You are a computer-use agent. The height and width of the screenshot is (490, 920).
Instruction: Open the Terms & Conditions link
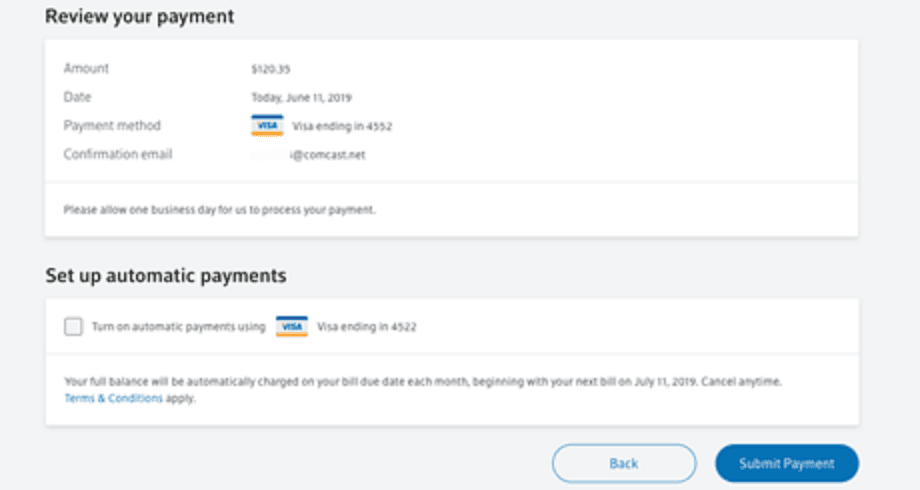(113, 398)
